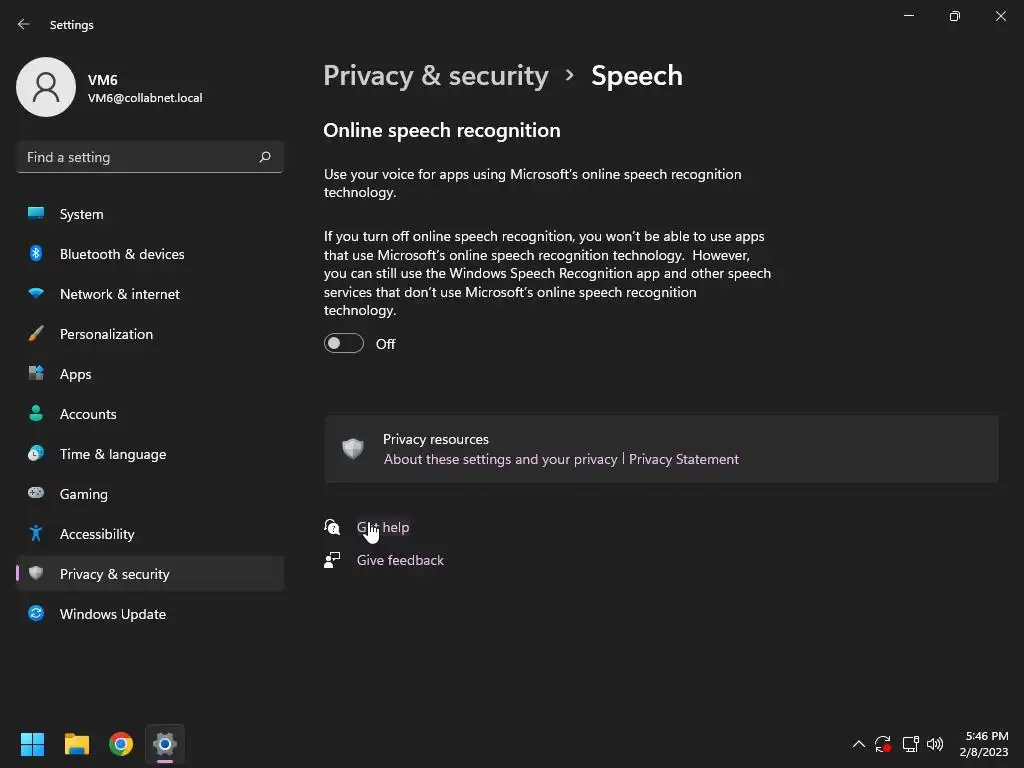The height and width of the screenshot is (768, 1024).
Task: Click the Personalization paintbrush icon
Action: (x=36, y=334)
